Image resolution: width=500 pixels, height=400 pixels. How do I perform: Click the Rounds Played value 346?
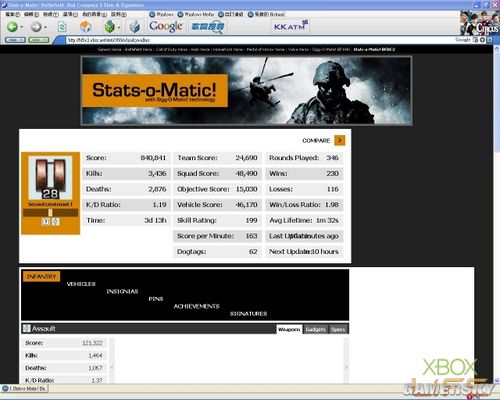[x=333, y=158]
